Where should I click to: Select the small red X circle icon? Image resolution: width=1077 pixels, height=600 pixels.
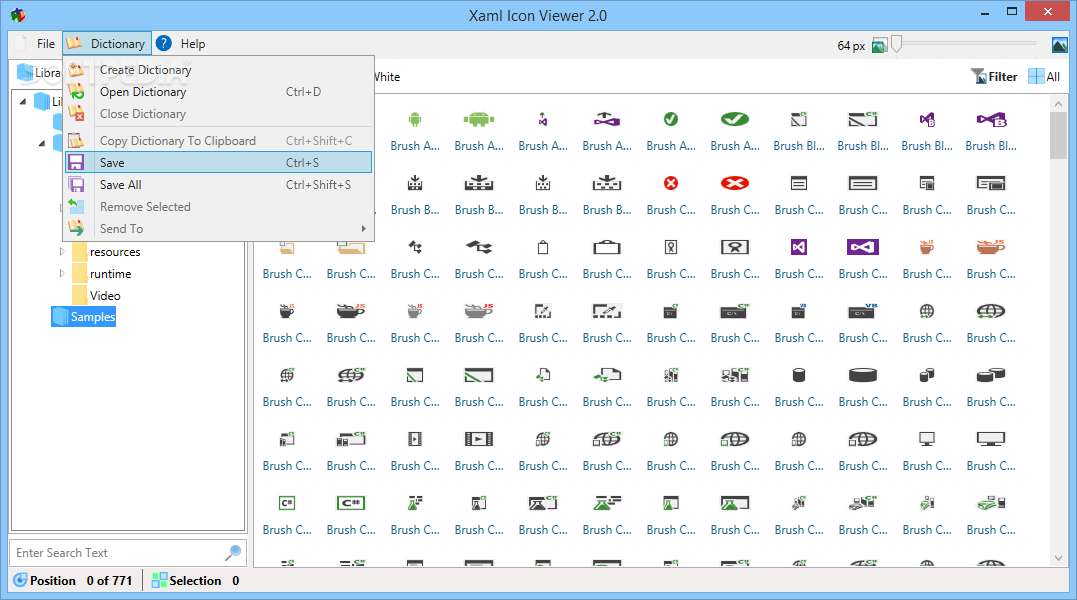tap(671, 183)
